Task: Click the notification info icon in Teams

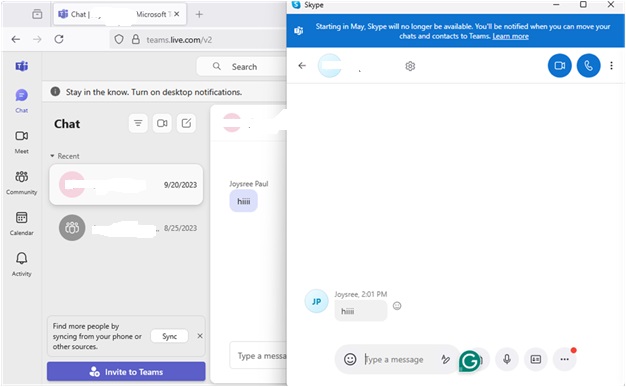Action: pos(55,91)
